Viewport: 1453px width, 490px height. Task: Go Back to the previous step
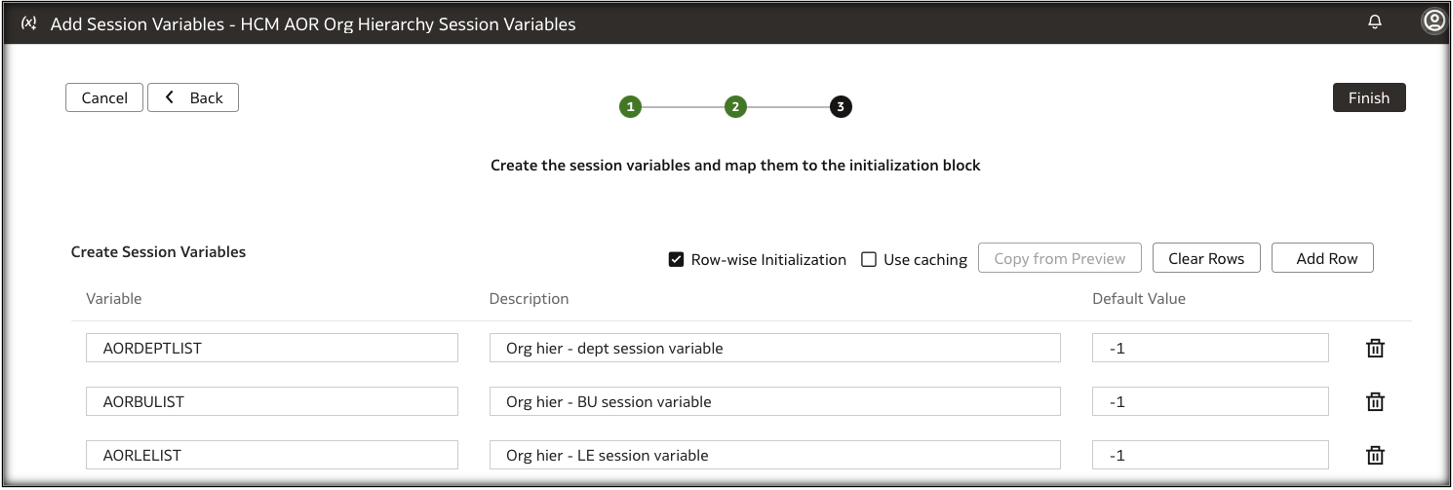pos(193,98)
